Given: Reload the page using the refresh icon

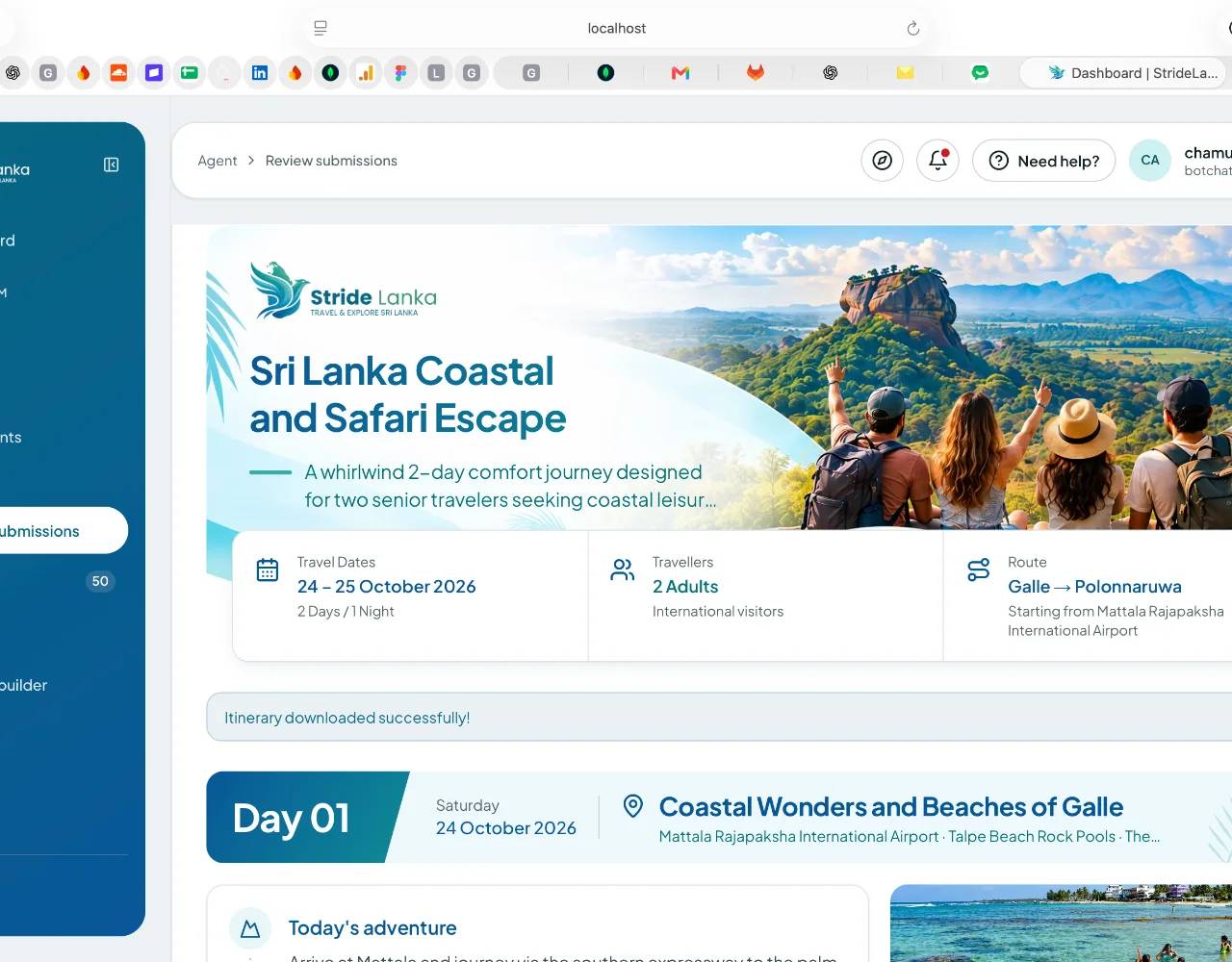Looking at the screenshot, I should pyautogui.click(x=913, y=29).
